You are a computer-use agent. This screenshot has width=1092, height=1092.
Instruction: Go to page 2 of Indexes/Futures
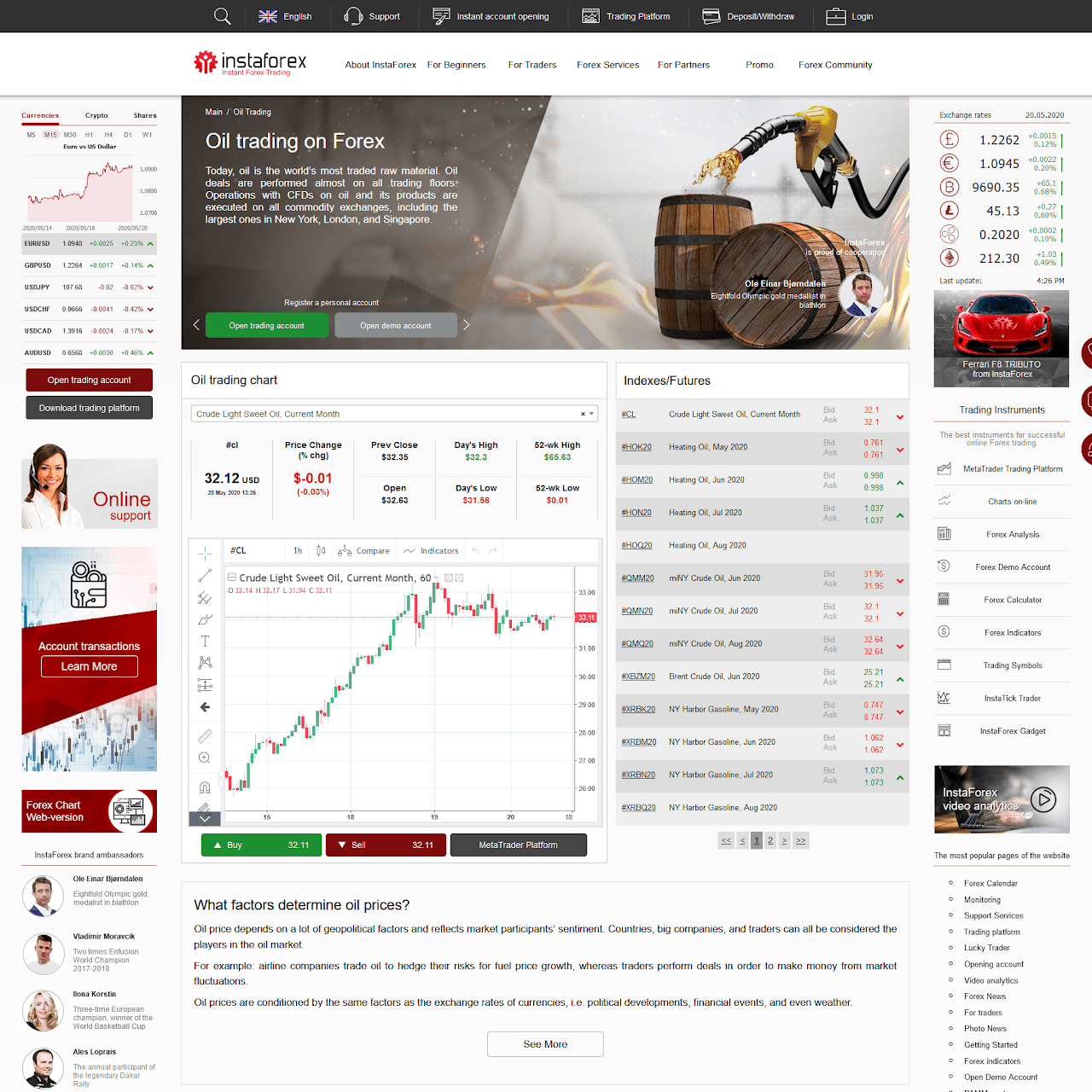tap(770, 840)
